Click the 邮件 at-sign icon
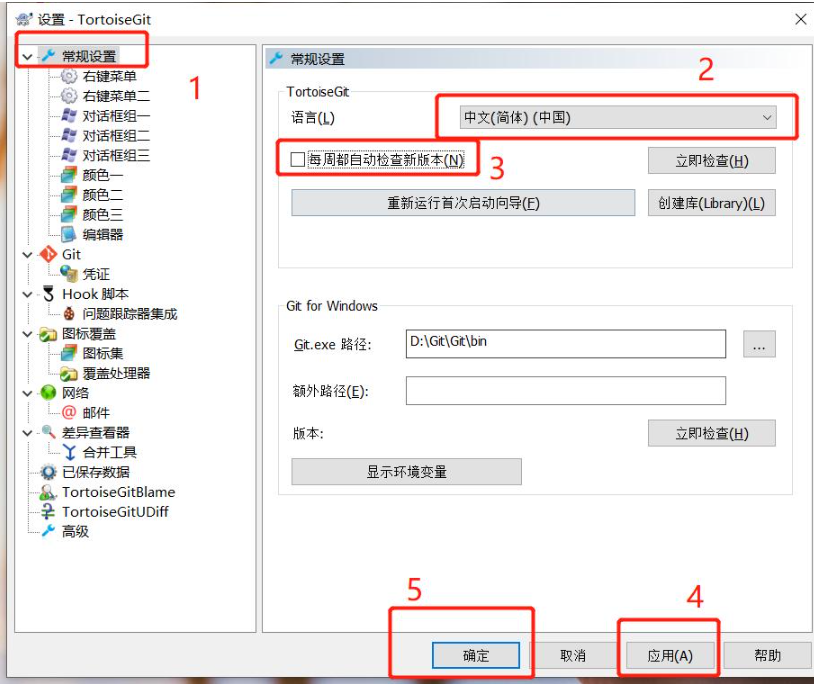This screenshot has height=684, width=814. (x=69, y=413)
